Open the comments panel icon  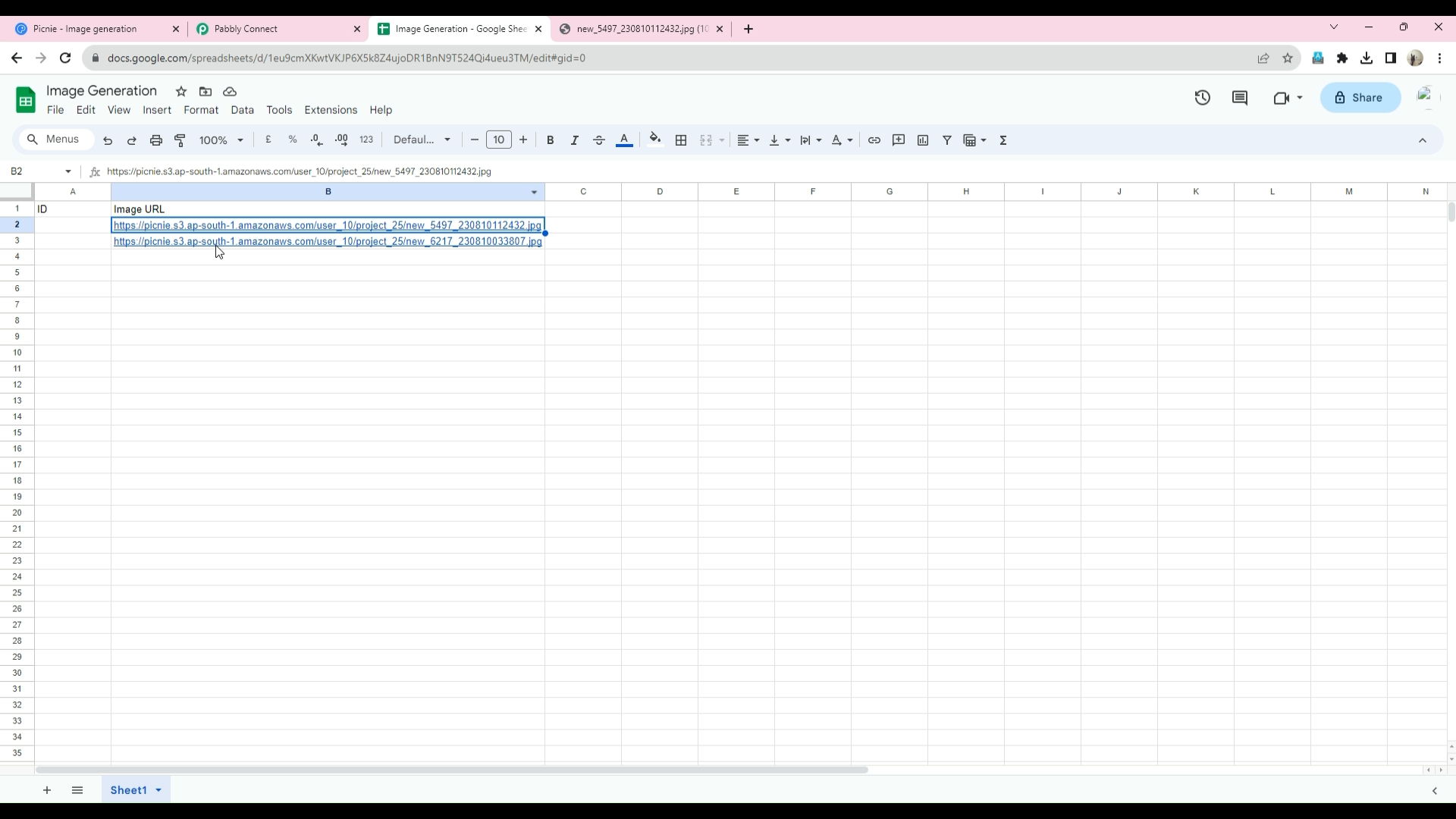(x=1240, y=98)
